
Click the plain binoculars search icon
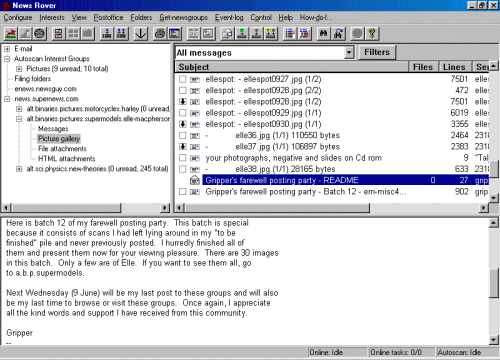(x=323, y=34)
